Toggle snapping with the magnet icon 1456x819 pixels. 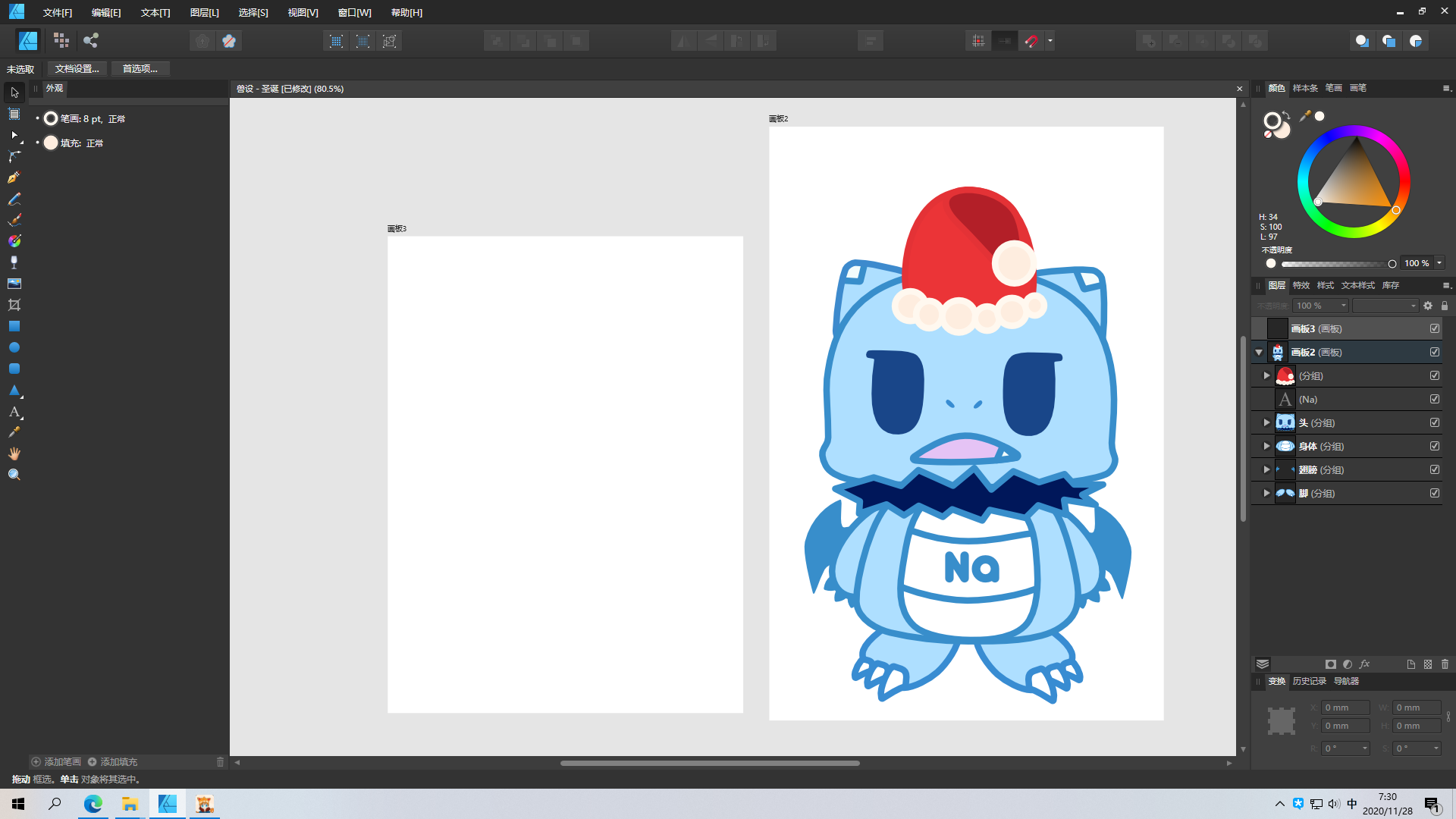[x=1031, y=41]
